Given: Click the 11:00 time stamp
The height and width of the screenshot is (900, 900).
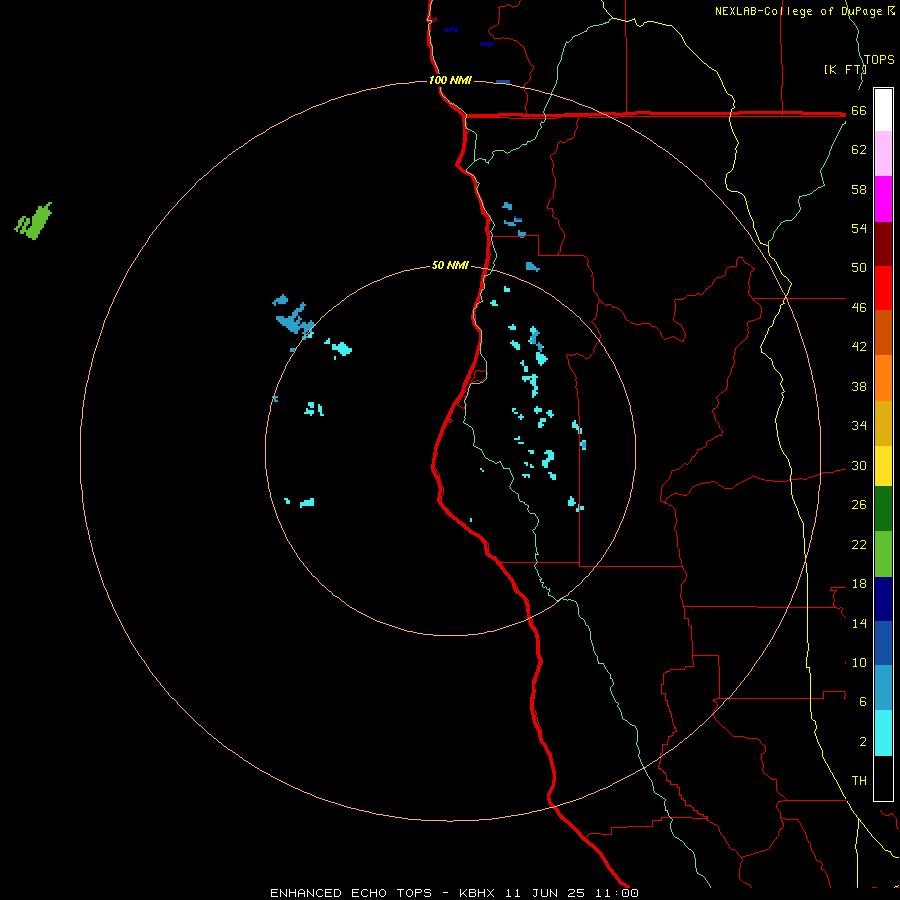Looking at the screenshot, I should point(616,893).
